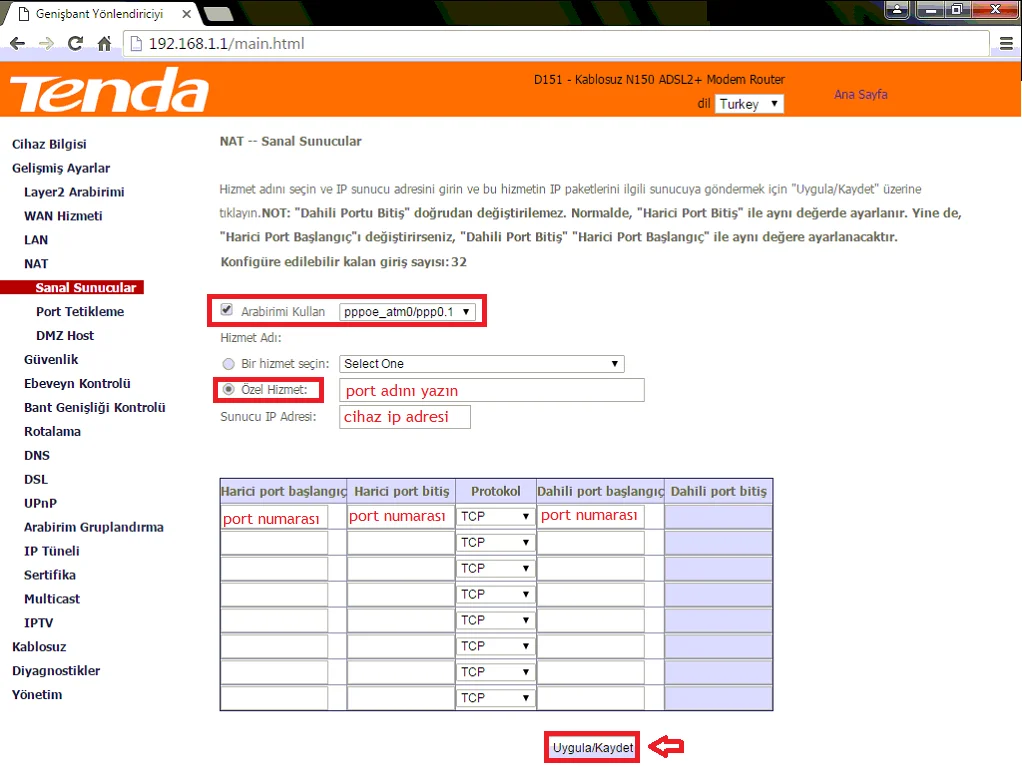Open IP Tüneli menu item

pyautogui.click(x=51, y=551)
